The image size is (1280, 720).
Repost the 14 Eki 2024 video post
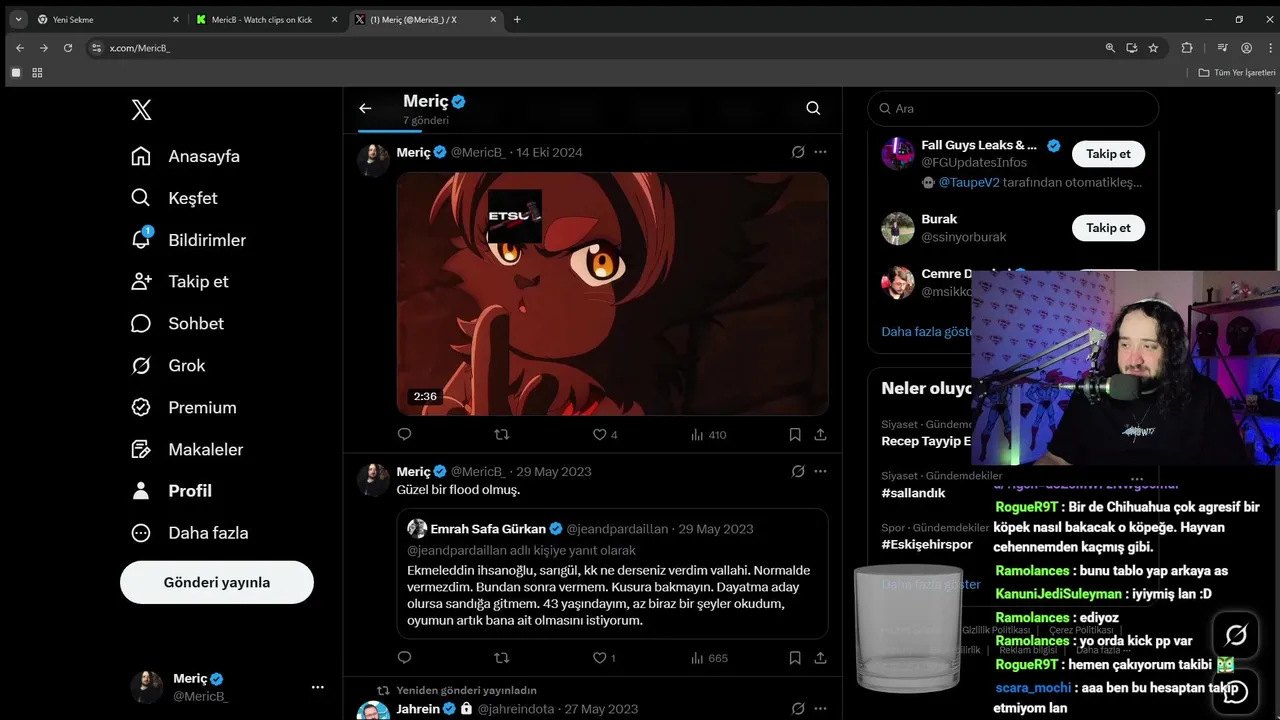502,434
